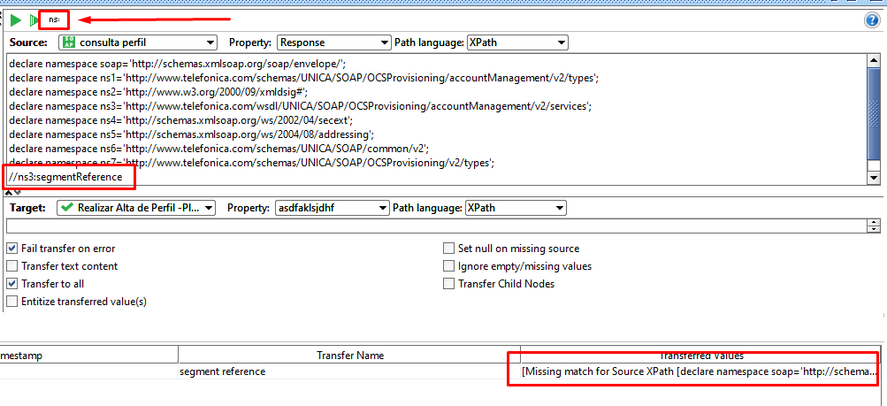Click the Transfer Name column header
The width and height of the screenshot is (887, 406).
[x=350, y=355]
